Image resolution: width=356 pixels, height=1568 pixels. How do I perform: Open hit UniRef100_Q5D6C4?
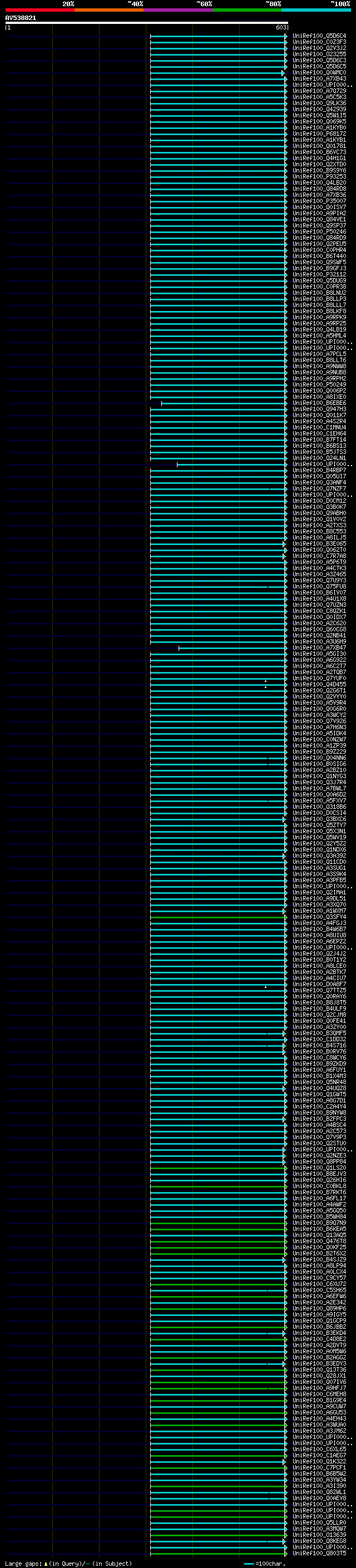pyautogui.click(x=319, y=36)
